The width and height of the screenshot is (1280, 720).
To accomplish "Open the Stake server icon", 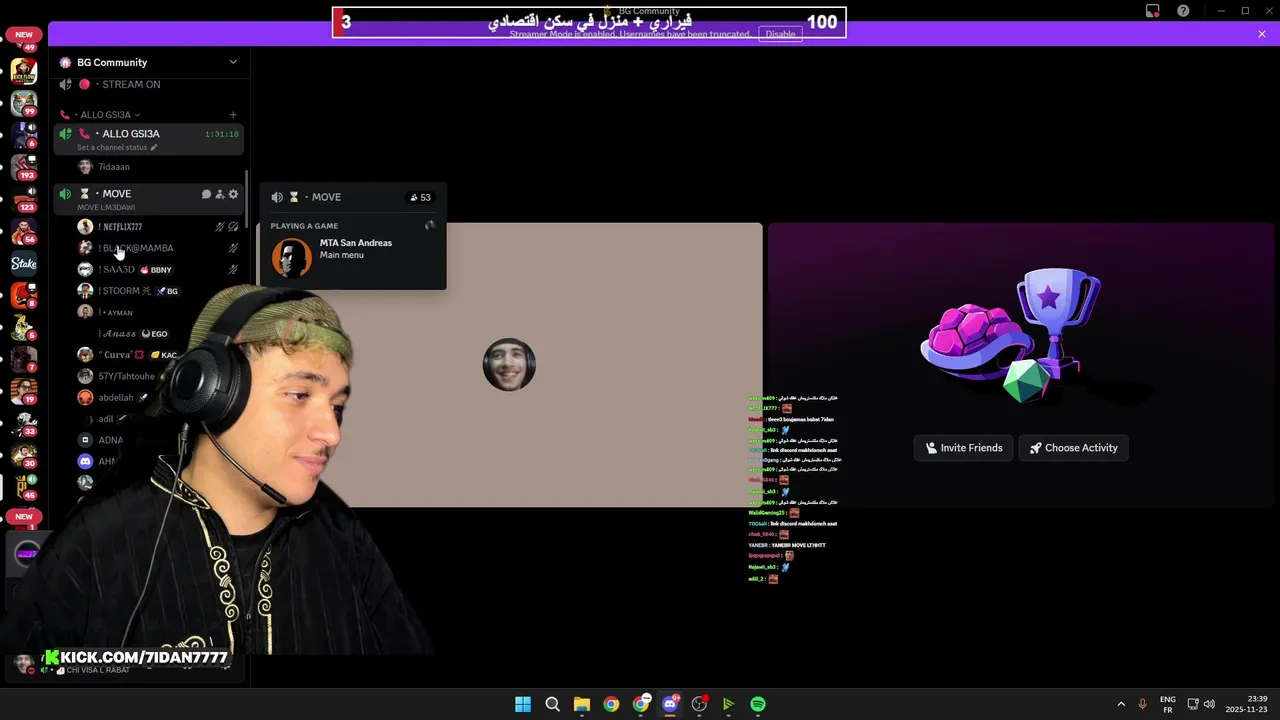I will (24, 264).
